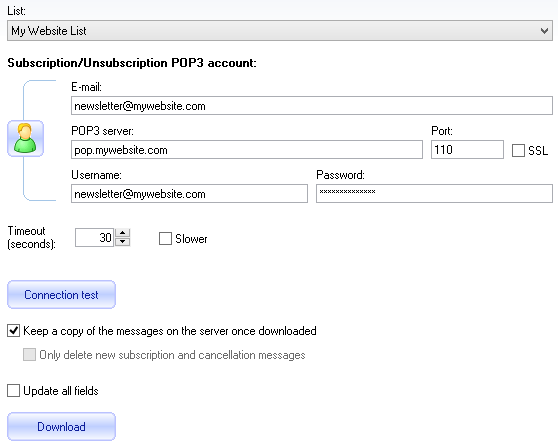Open the My Website List dropdown

click(280, 31)
